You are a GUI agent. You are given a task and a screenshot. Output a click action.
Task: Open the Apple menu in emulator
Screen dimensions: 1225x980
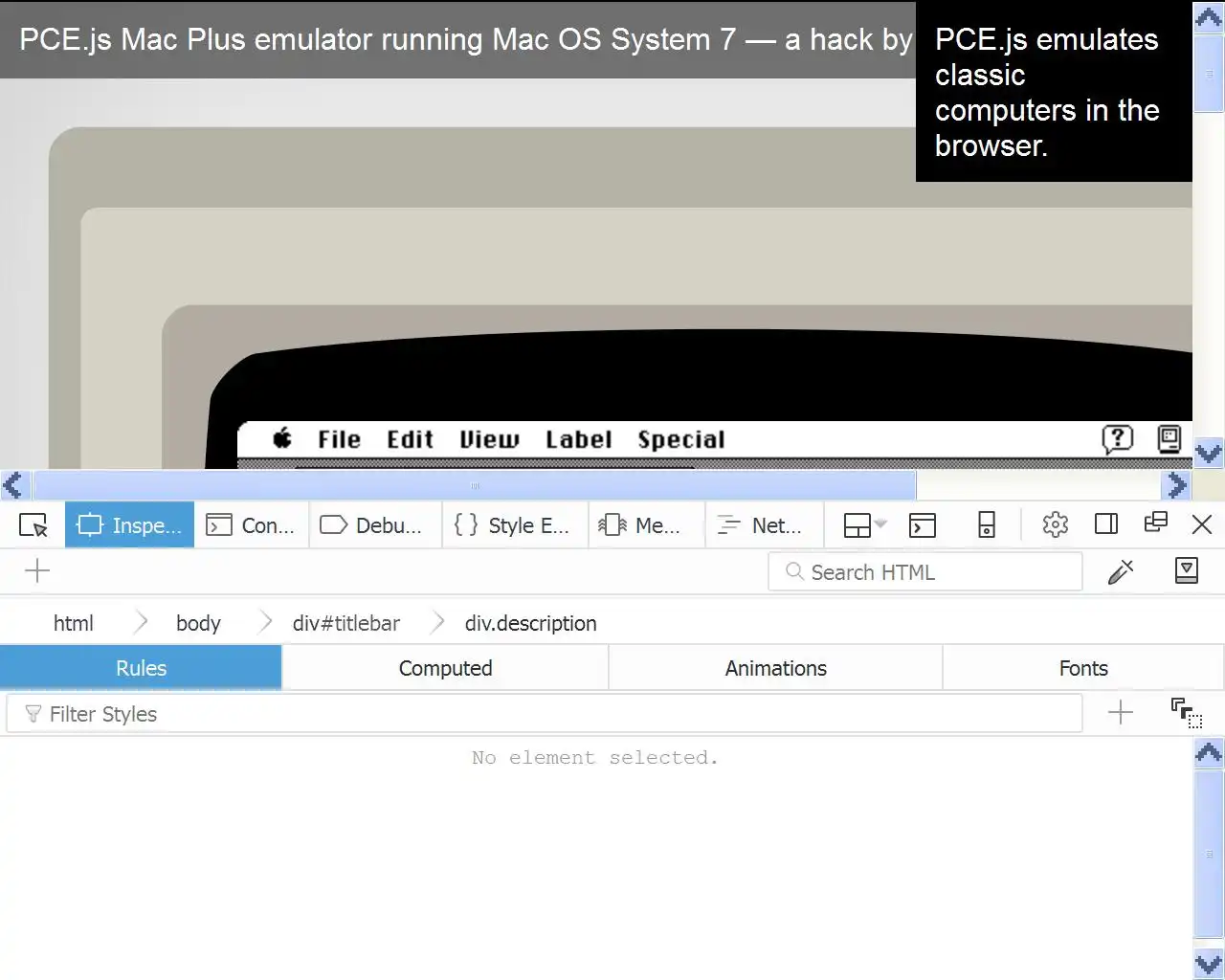(282, 439)
